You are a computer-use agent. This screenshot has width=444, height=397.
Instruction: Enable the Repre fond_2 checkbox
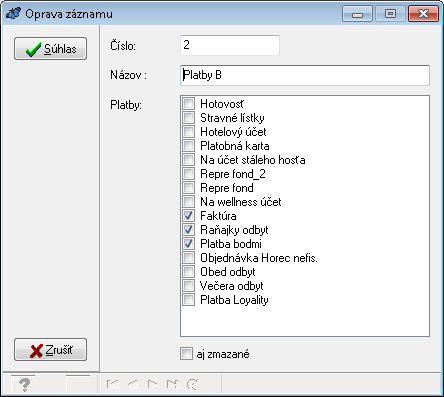tap(188, 174)
